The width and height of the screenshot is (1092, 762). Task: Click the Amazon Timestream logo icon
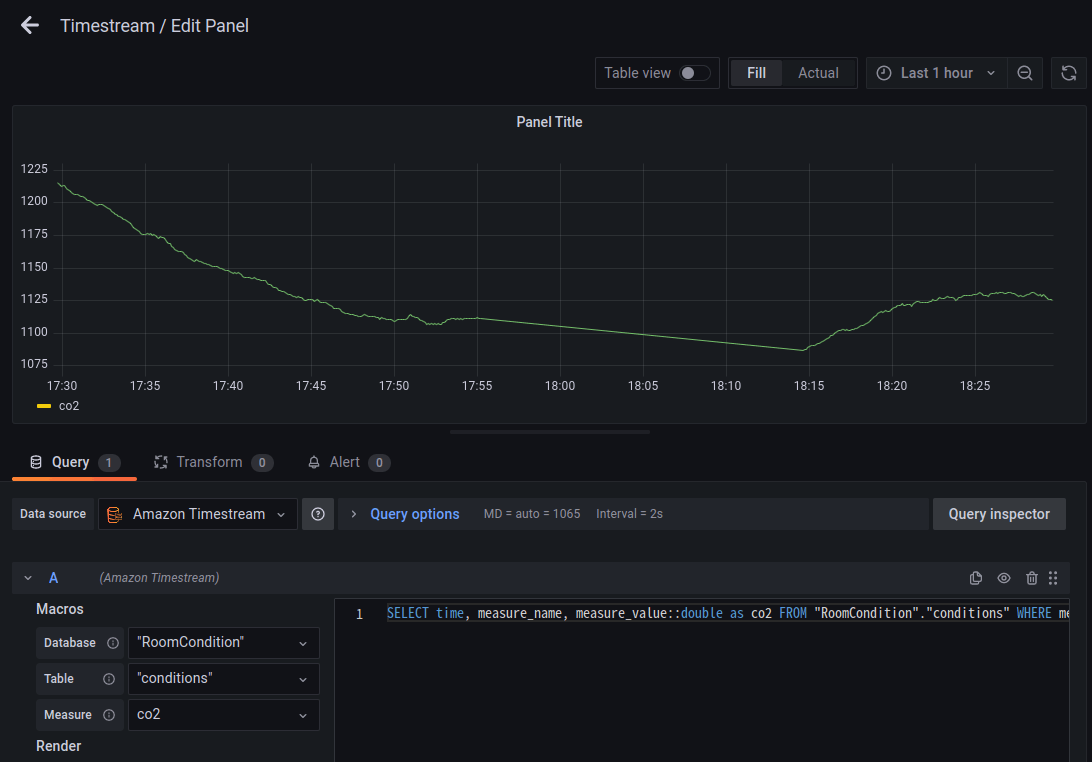click(115, 515)
